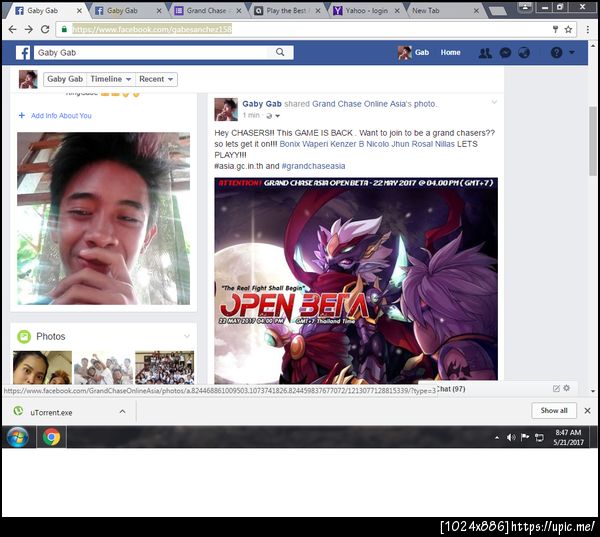The height and width of the screenshot is (537, 600).
Task: Click compose new message icon in chat bar
Action: [556, 389]
